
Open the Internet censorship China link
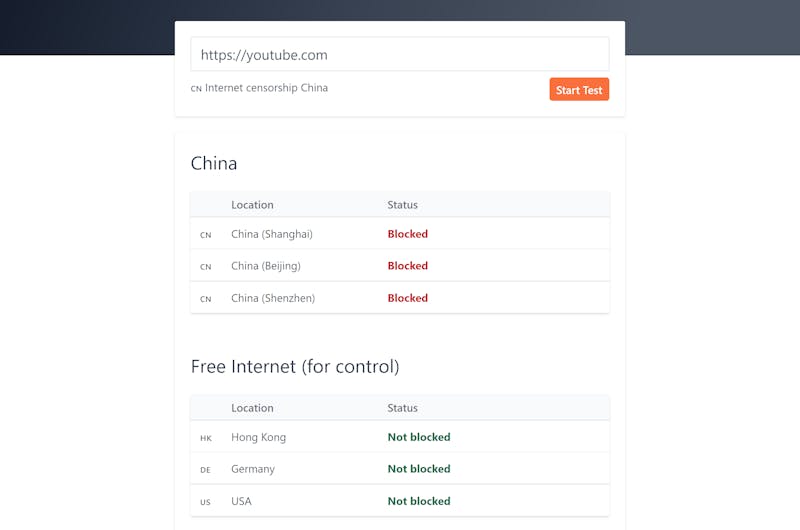[x=266, y=88]
